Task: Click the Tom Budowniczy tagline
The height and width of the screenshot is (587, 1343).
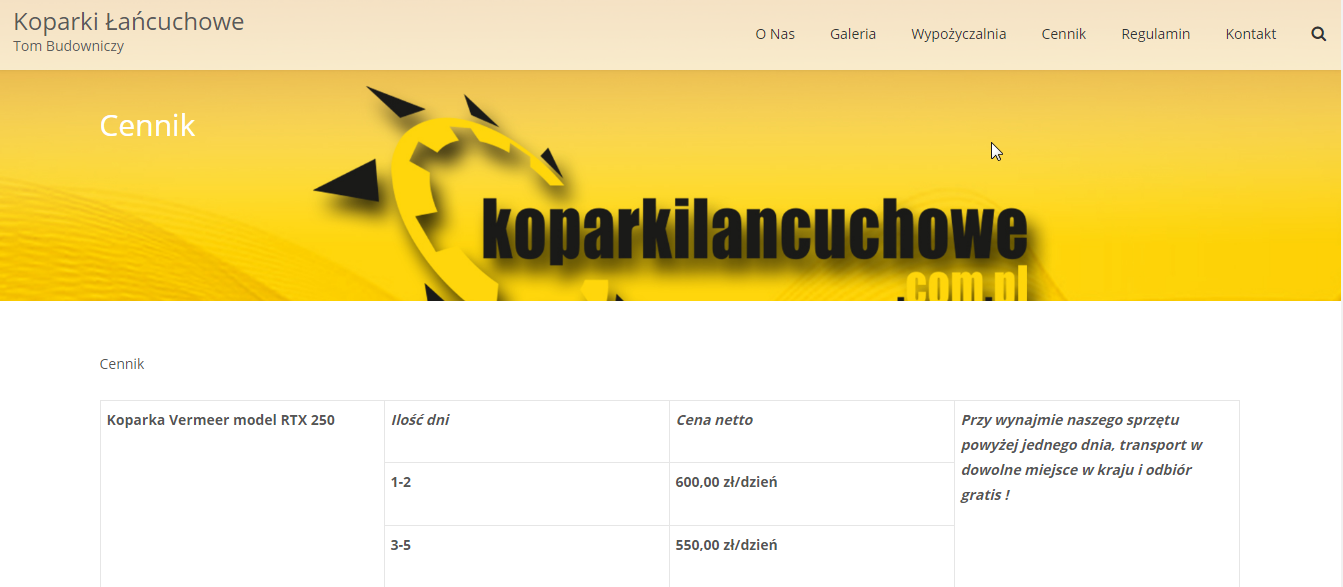Action: (x=69, y=46)
